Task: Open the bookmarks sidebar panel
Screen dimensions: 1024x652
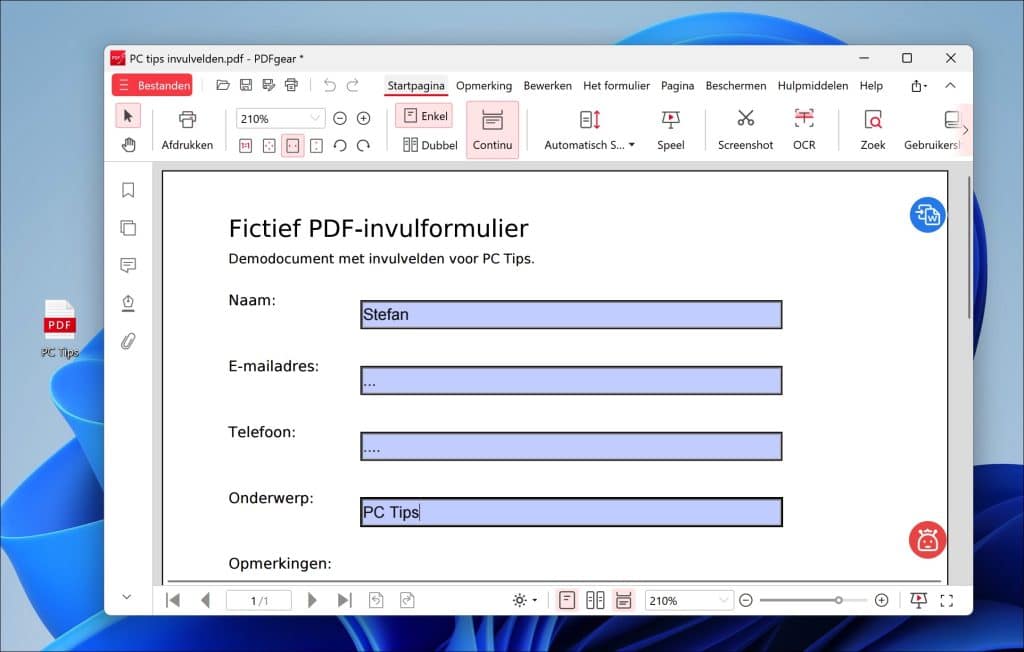Action: pyautogui.click(x=128, y=189)
